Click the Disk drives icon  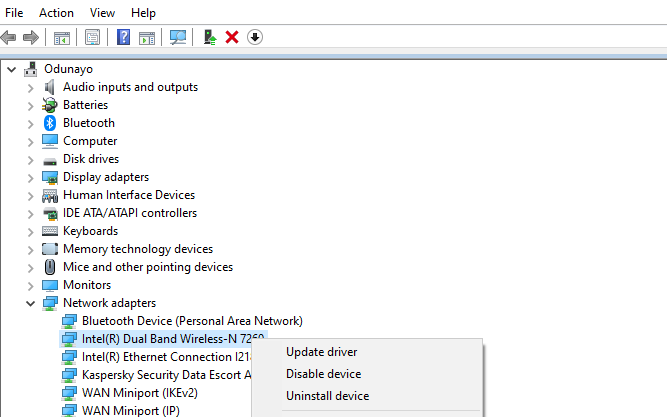[50, 161]
